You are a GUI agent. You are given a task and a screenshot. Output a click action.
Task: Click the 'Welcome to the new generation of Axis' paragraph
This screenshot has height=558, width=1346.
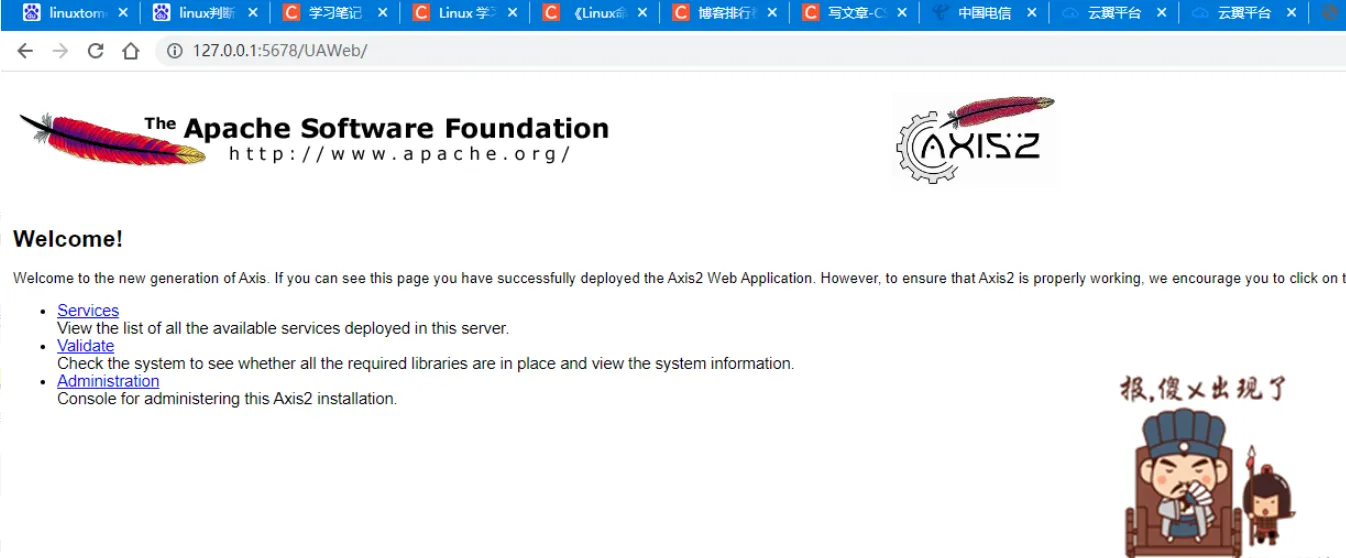[679, 278]
